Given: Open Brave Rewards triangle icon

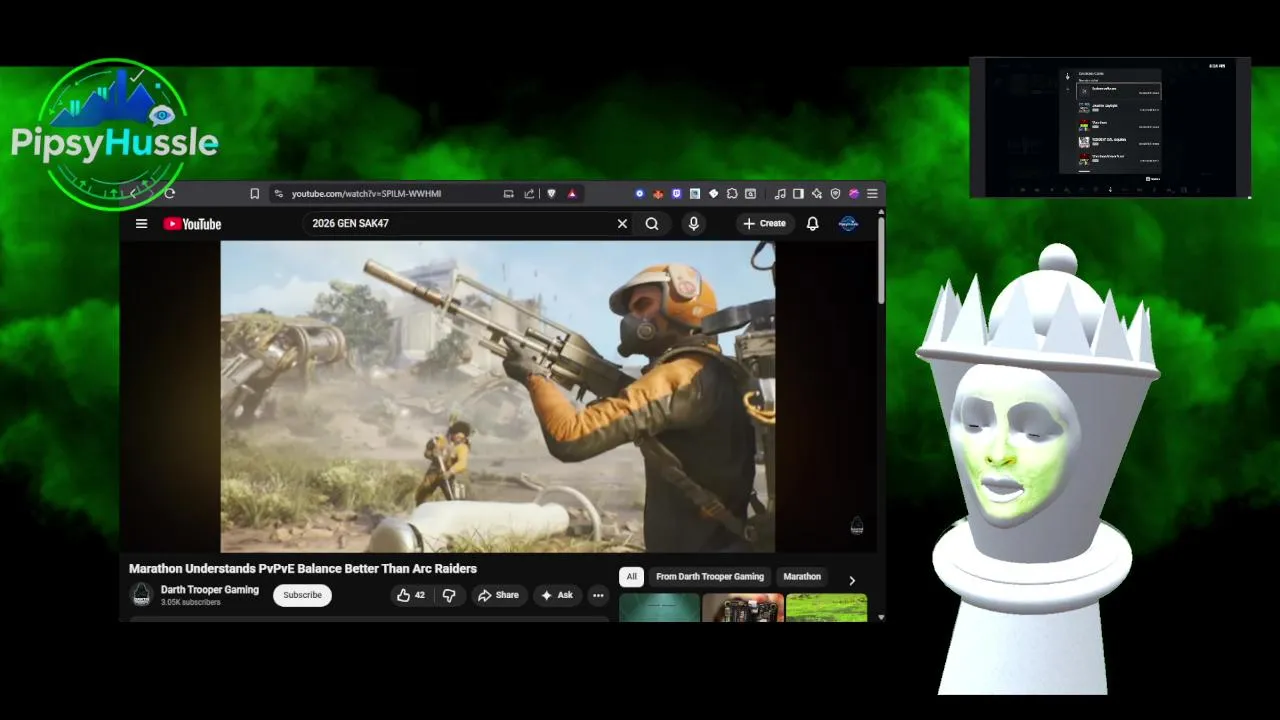Looking at the screenshot, I should [x=572, y=194].
